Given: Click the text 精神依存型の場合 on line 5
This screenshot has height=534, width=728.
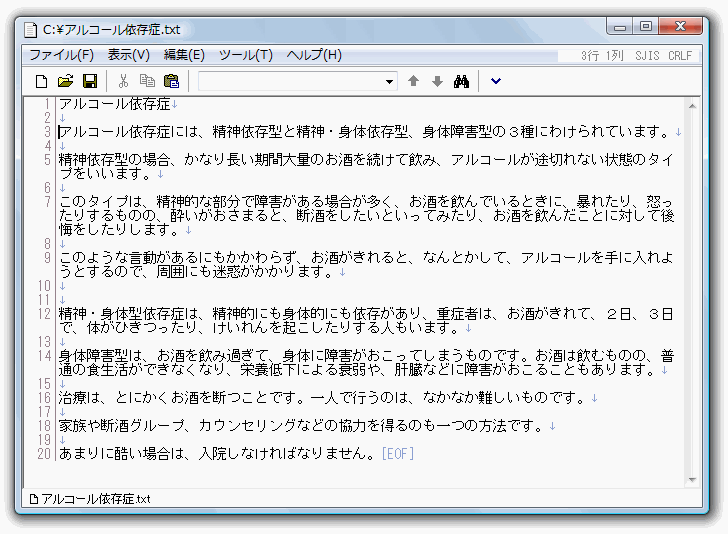Looking at the screenshot, I should 115,160.
